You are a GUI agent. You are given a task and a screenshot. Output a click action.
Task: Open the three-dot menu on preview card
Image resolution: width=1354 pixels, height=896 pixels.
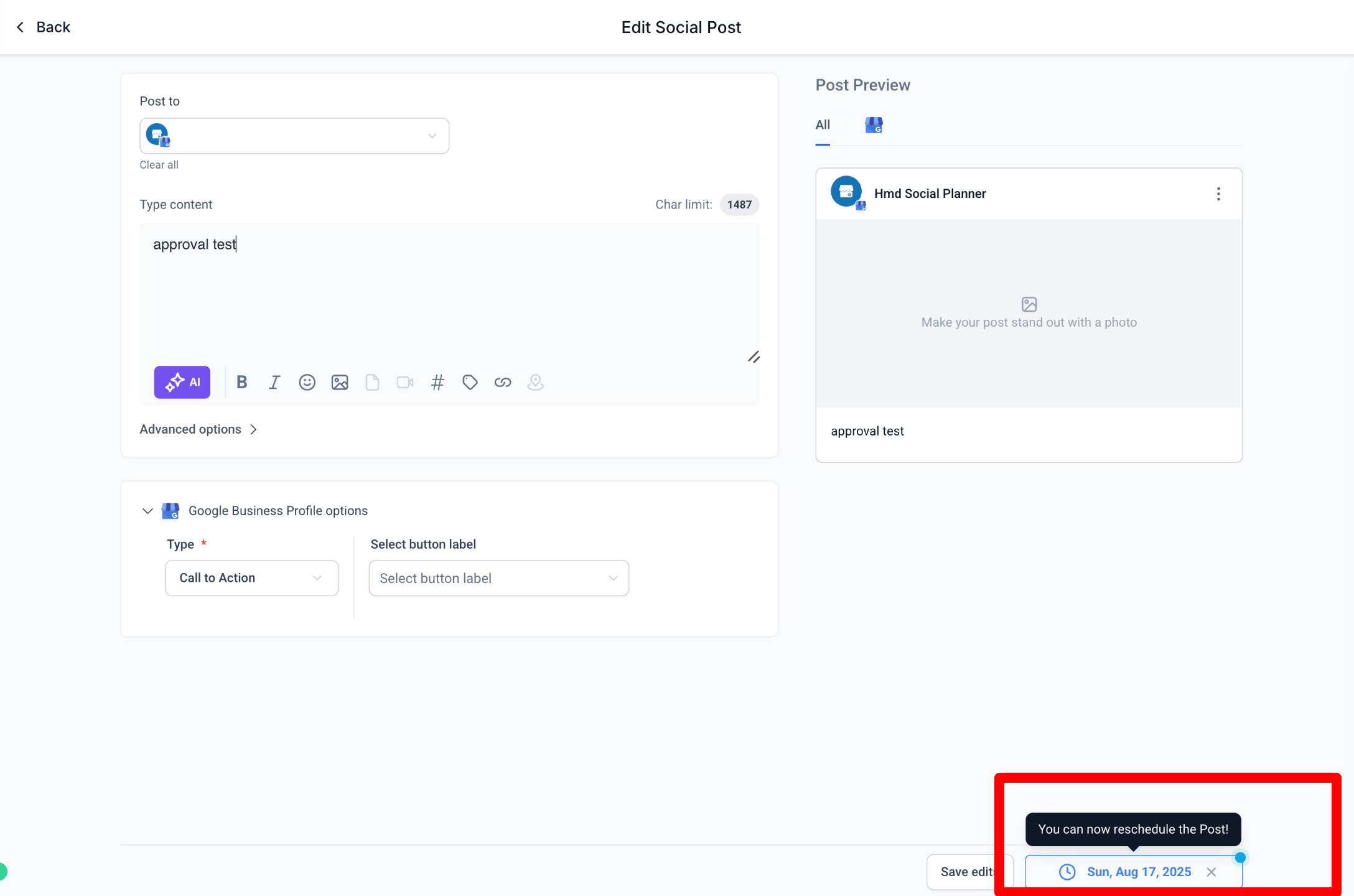[x=1218, y=194]
